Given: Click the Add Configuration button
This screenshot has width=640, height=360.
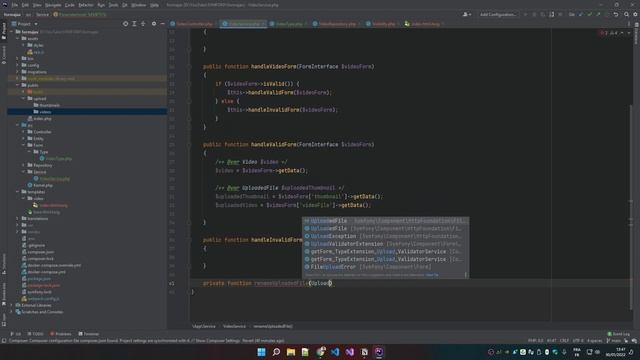Looking at the screenshot, I should pyautogui.click(x=497, y=14).
